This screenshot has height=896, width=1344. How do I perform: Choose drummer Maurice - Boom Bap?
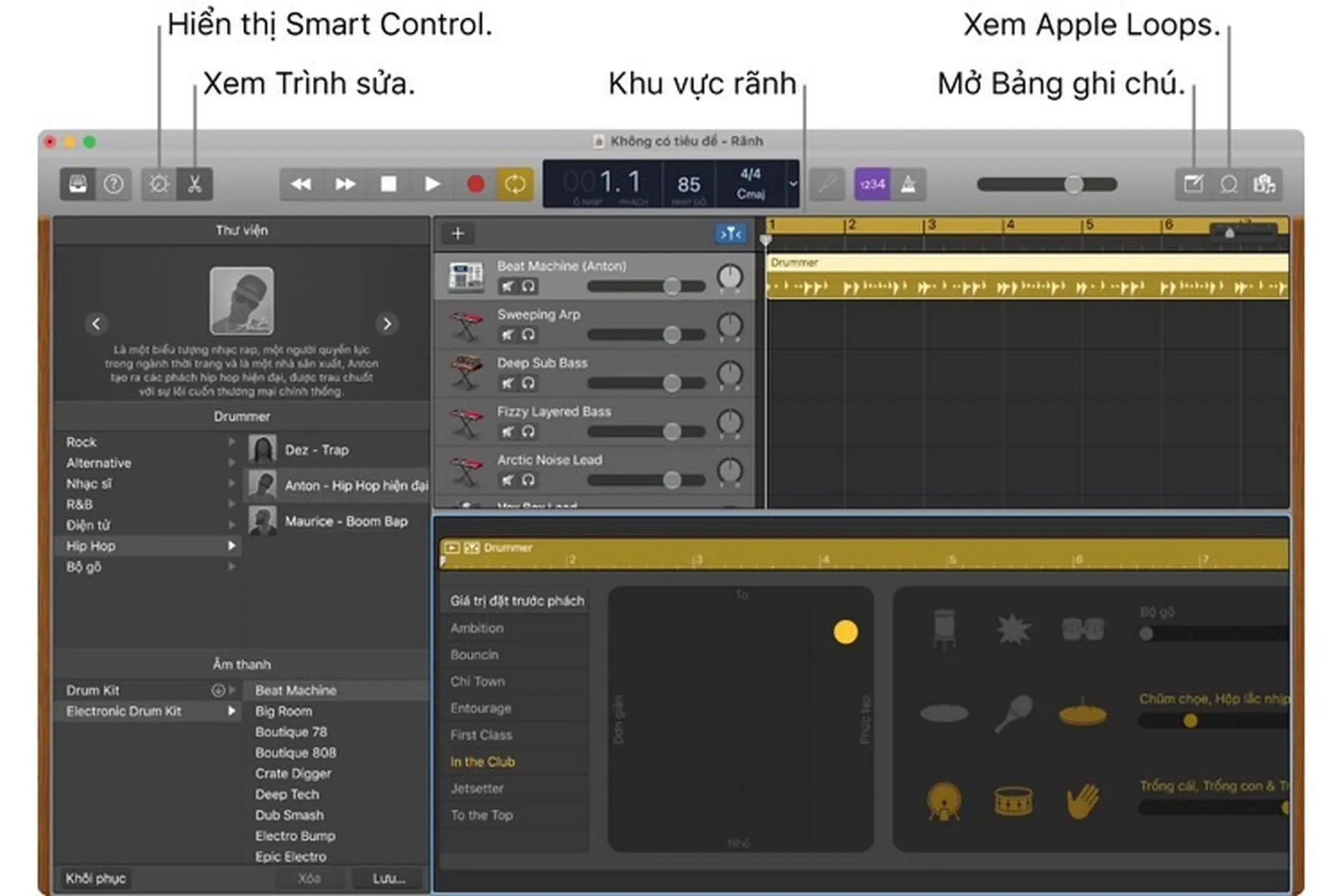click(337, 521)
